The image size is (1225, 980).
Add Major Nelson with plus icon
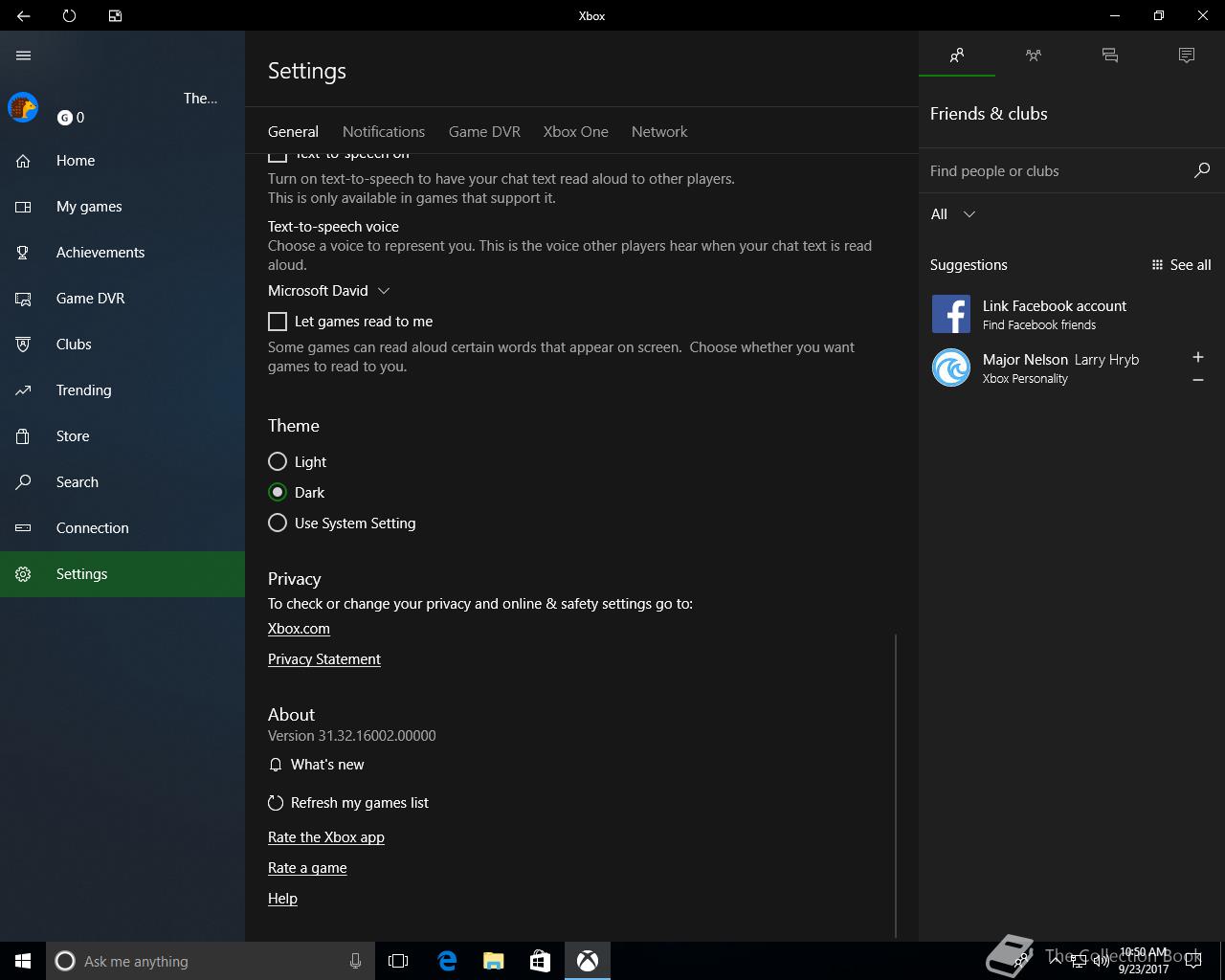(1197, 357)
